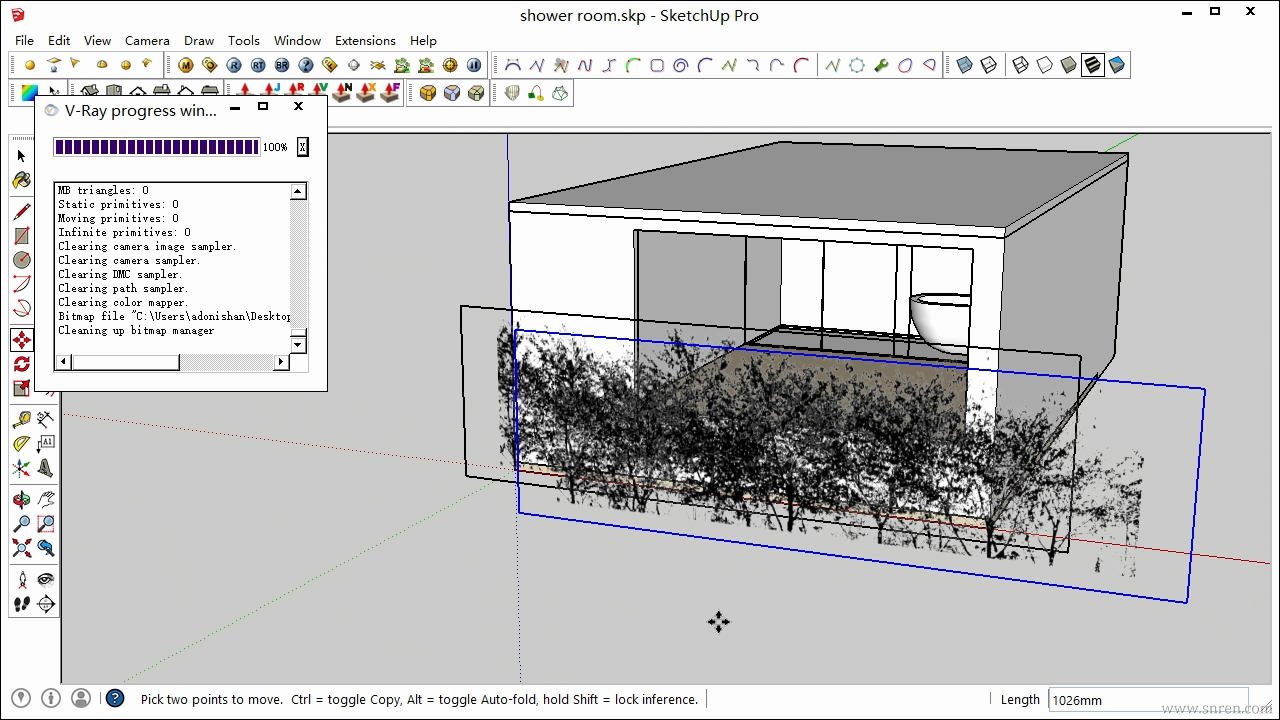This screenshot has height=720, width=1280.
Task: Click the geo-location status bar icon
Action: [x=20, y=698]
